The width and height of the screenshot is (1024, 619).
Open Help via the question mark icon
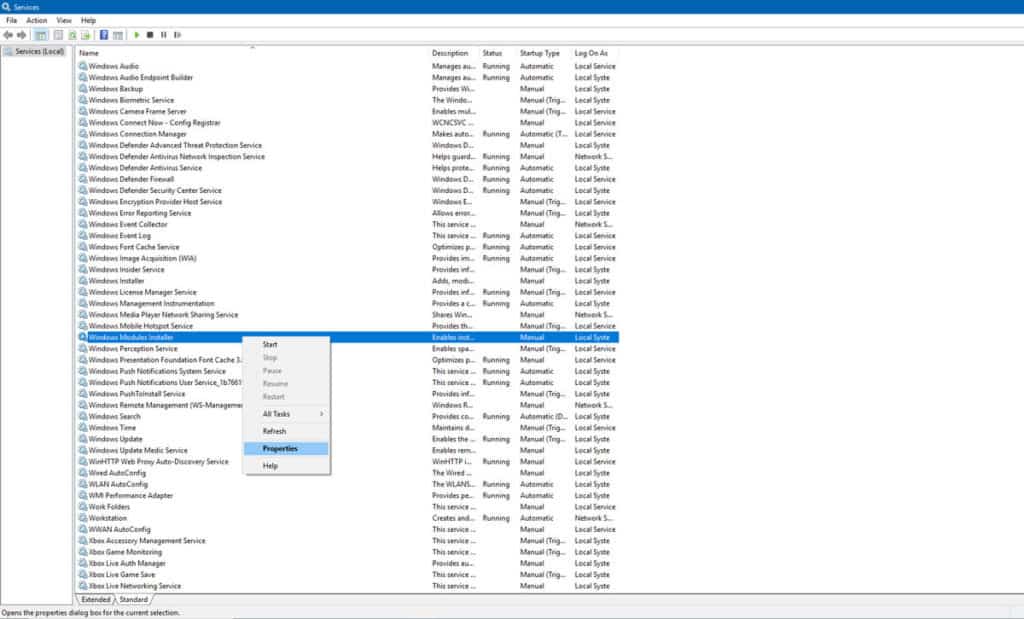pyautogui.click(x=104, y=35)
